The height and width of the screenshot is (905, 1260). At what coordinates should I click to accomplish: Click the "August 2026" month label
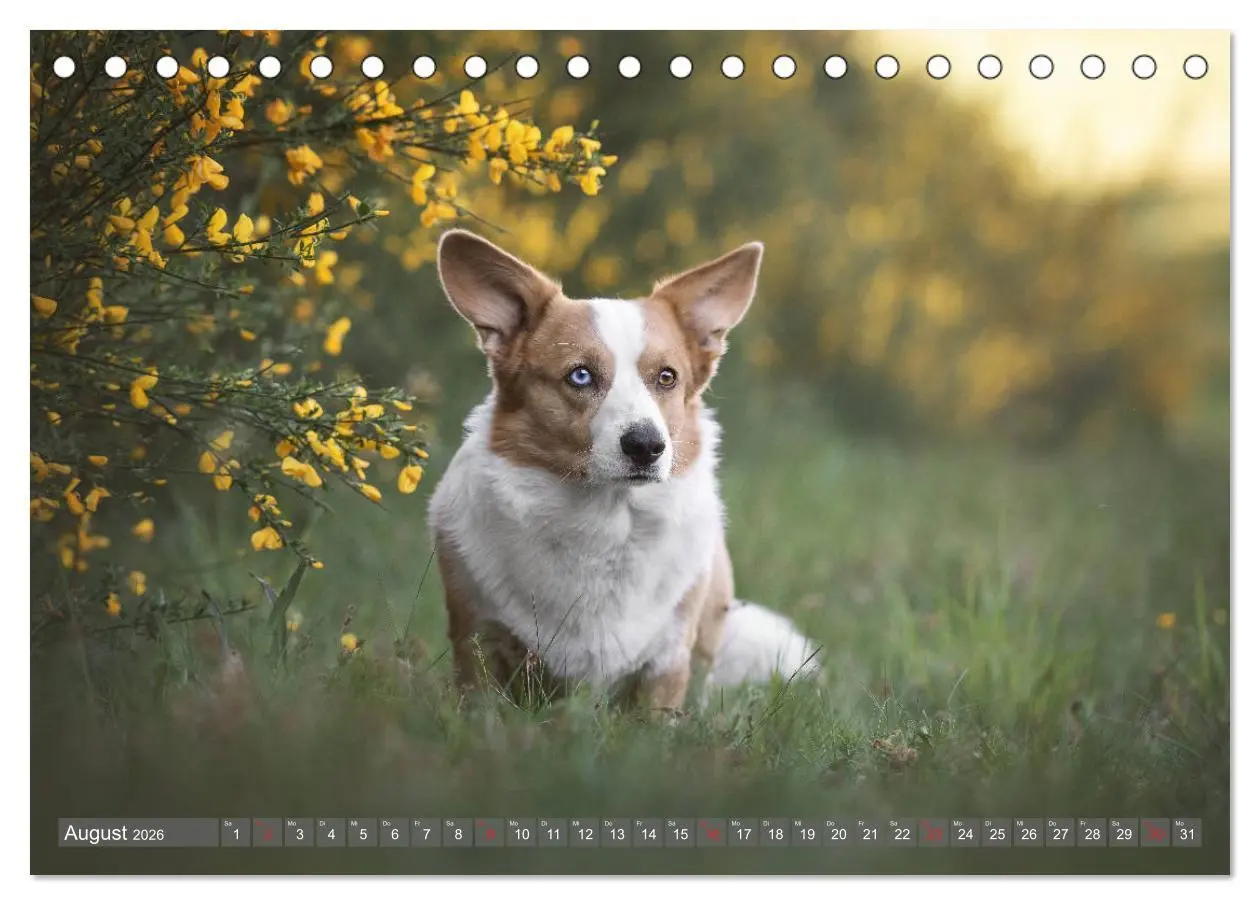pyautogui.click(x=114, y=833)
